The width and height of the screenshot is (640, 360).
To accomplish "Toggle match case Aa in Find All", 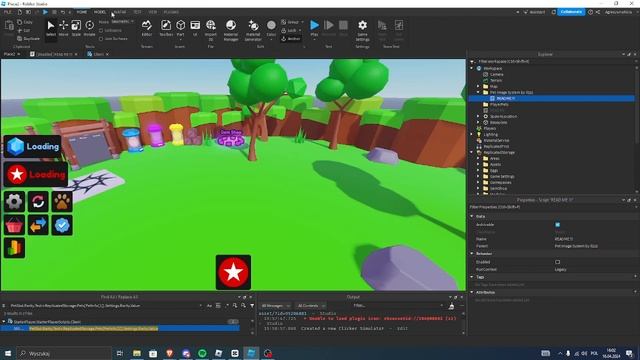I will [209, 305].
